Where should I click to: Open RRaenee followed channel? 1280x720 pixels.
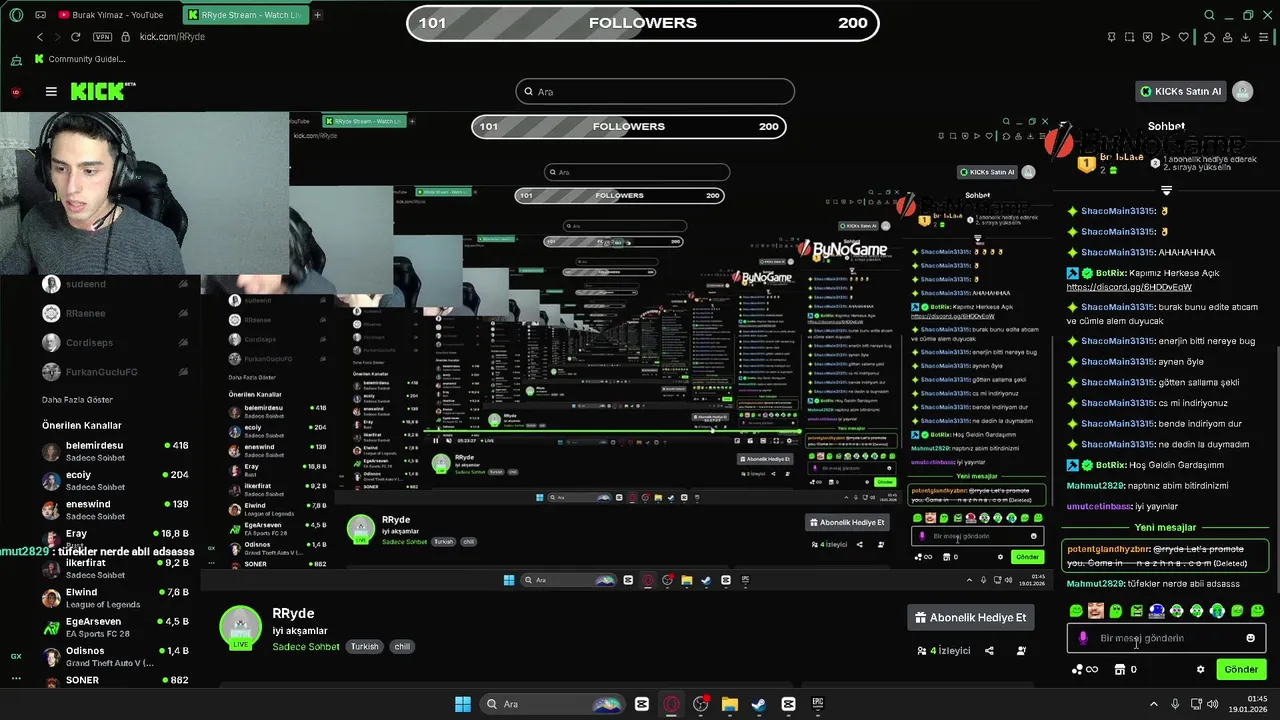[117, 313]
